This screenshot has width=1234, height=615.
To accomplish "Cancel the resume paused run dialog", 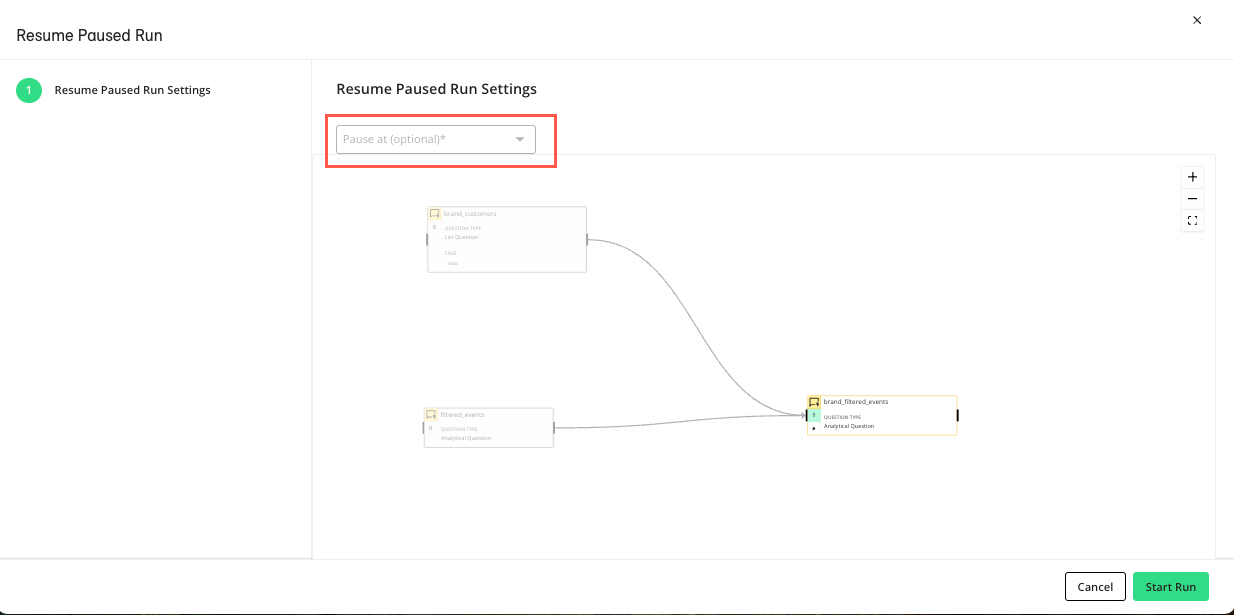I will coord(1095,587).
